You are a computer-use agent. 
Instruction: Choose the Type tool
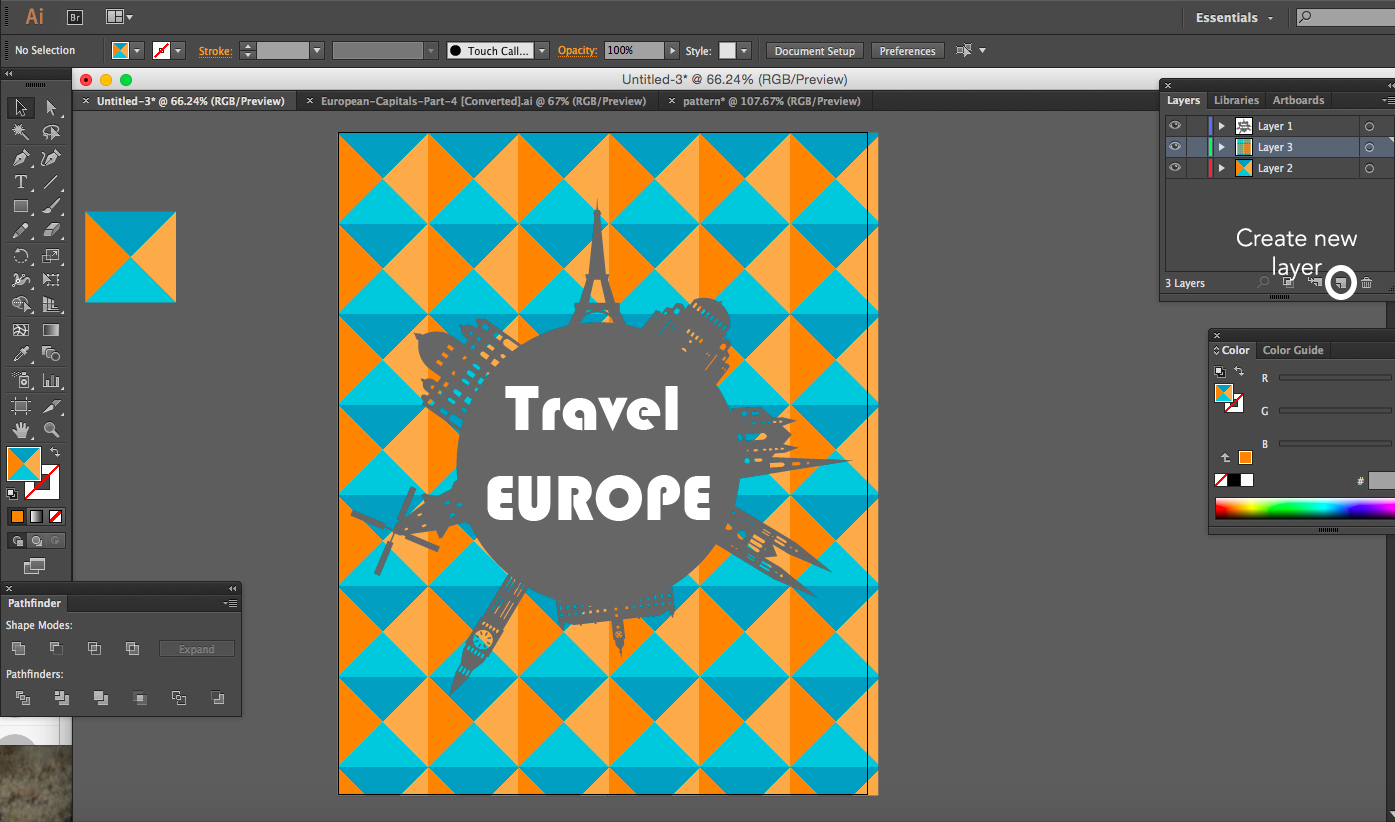coord(20,182)
